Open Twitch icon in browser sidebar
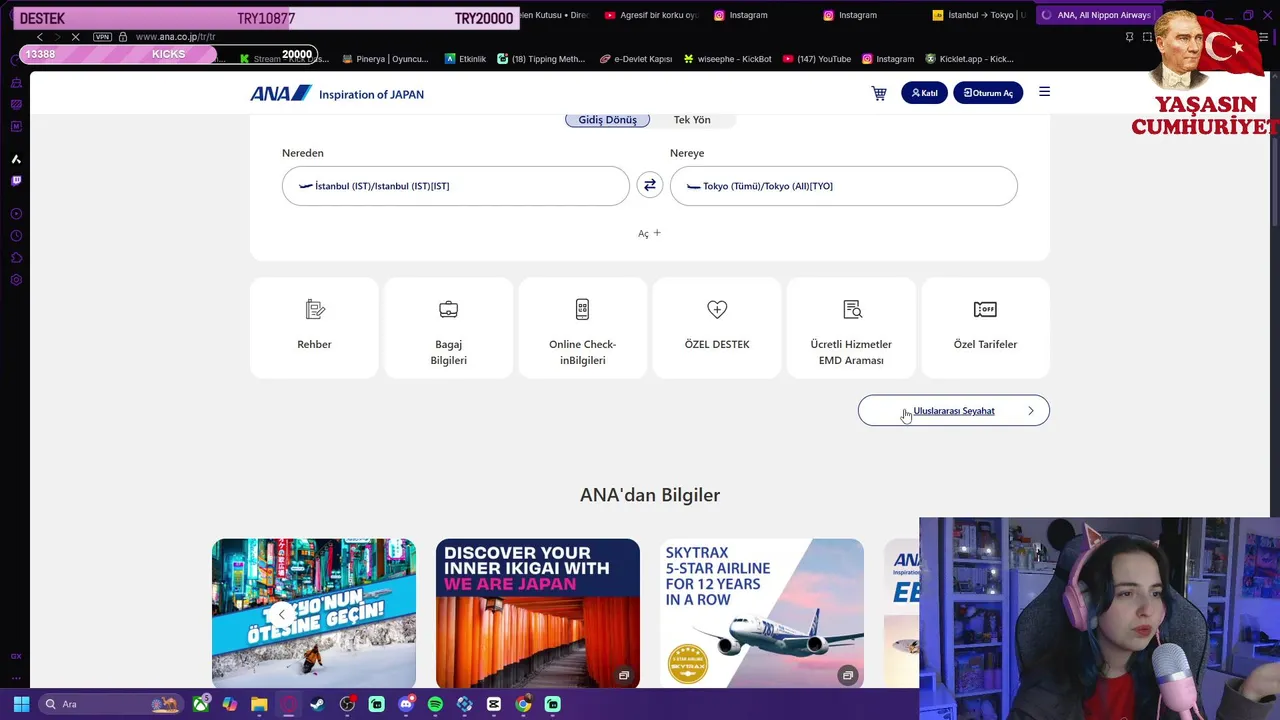Viewport: 1280px width, 720px height. [x=16, y=181]
